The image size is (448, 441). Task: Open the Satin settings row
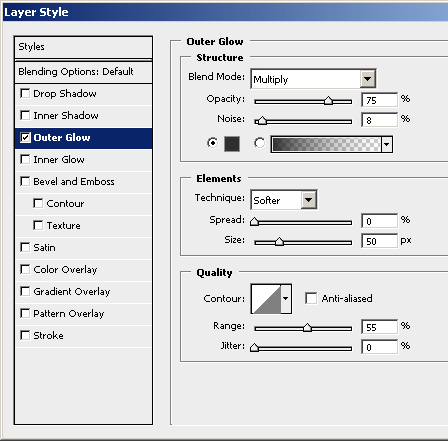83,248
